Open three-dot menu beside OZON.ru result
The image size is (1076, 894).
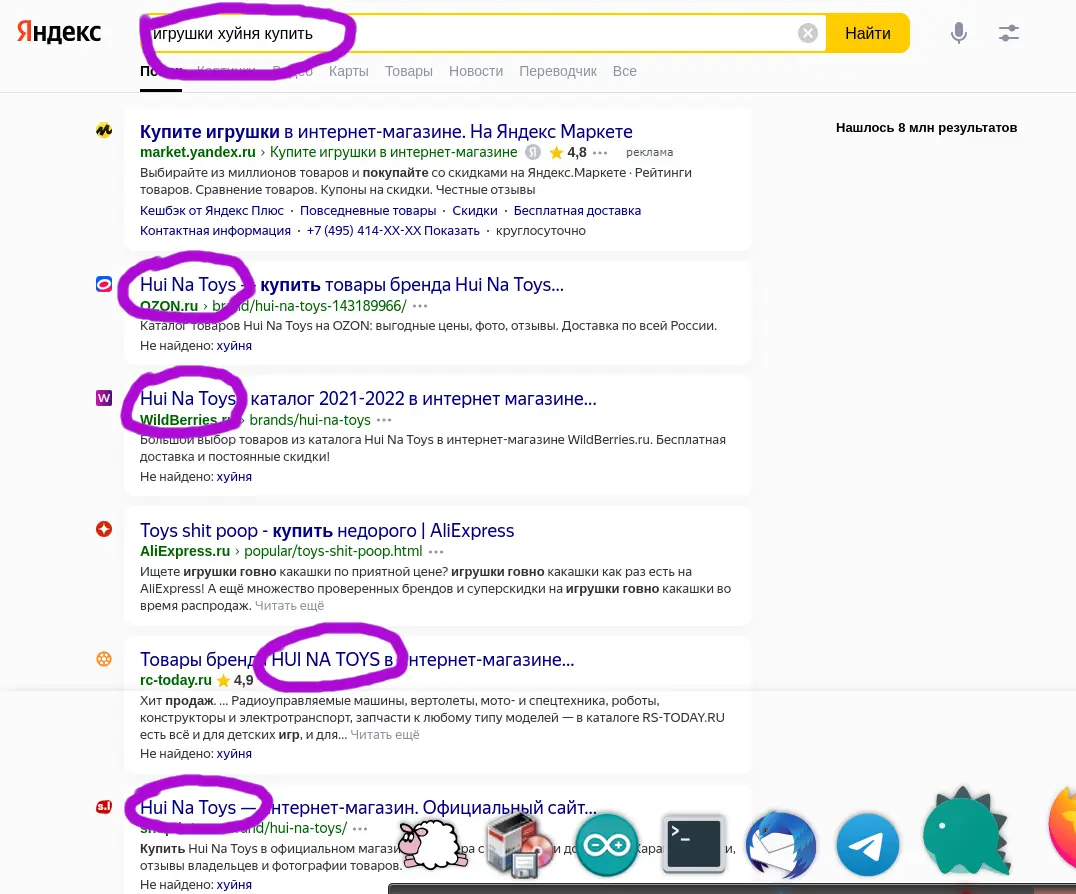(x=420, y=306)
